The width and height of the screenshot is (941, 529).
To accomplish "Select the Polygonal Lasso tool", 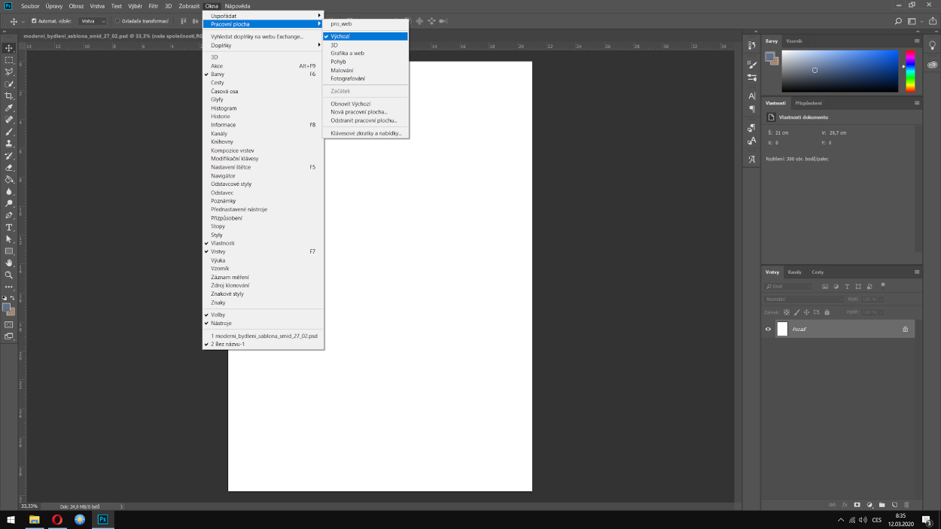I will click(x=9, y=72).
